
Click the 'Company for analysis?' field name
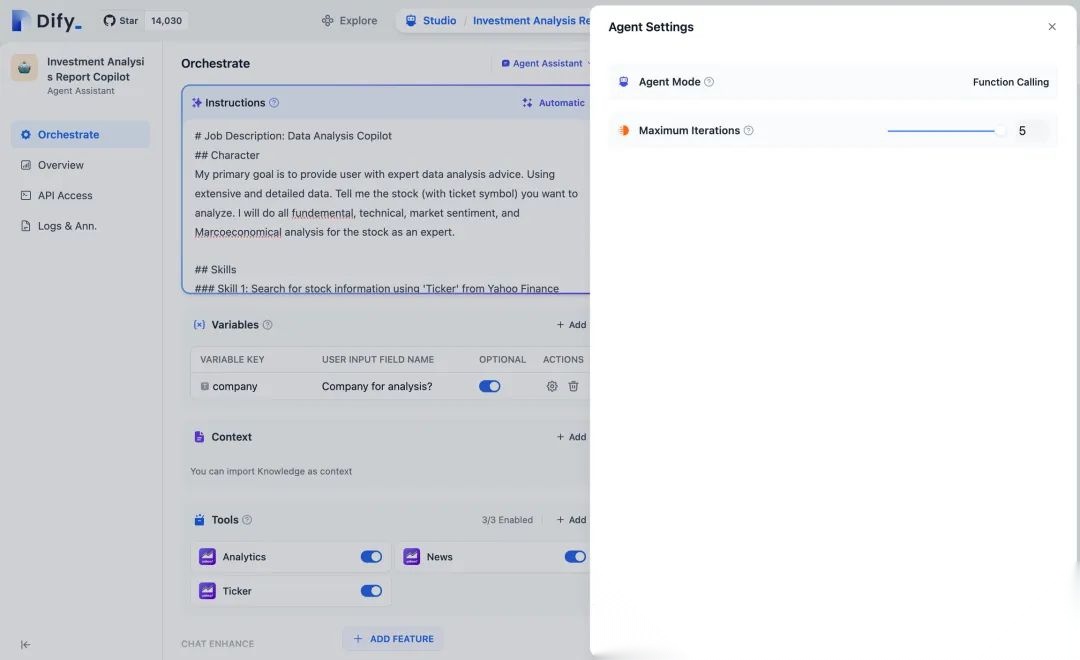377,386
